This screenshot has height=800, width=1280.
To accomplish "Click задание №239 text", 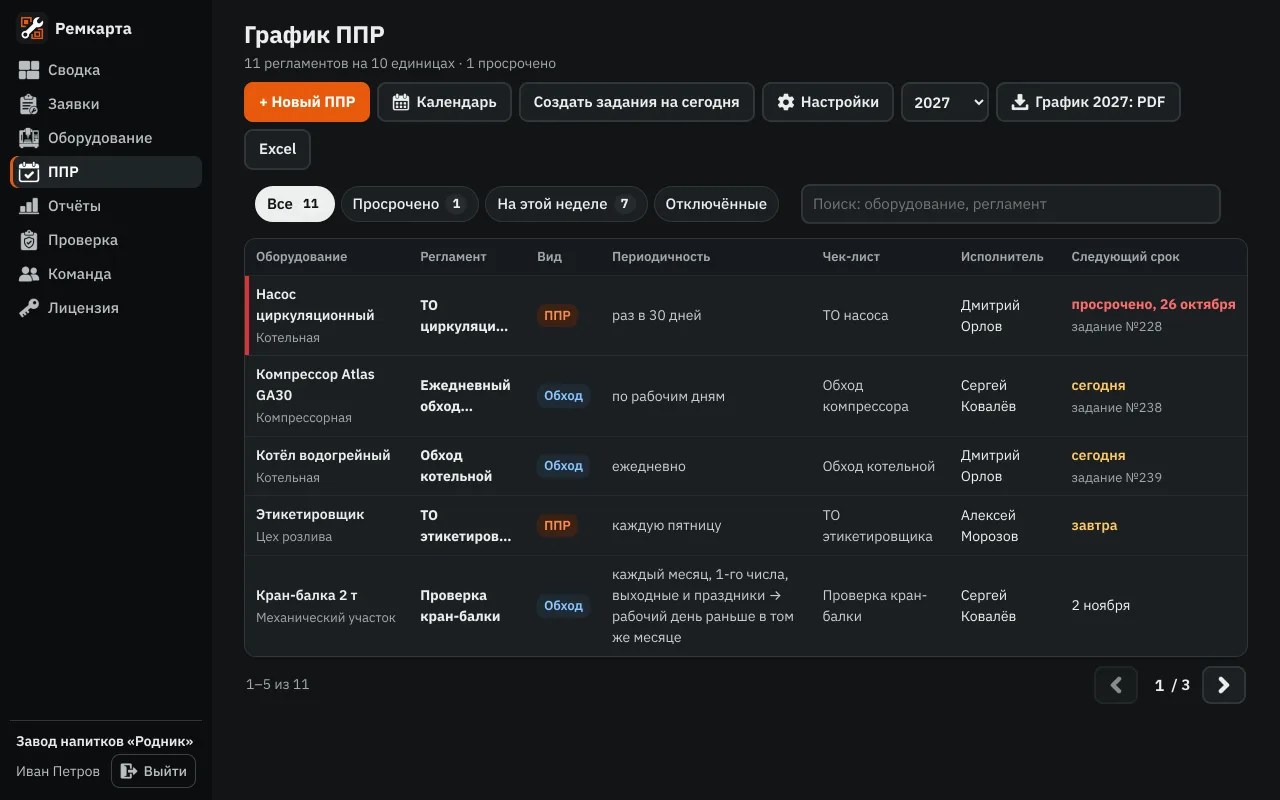I will (1117, 477).
